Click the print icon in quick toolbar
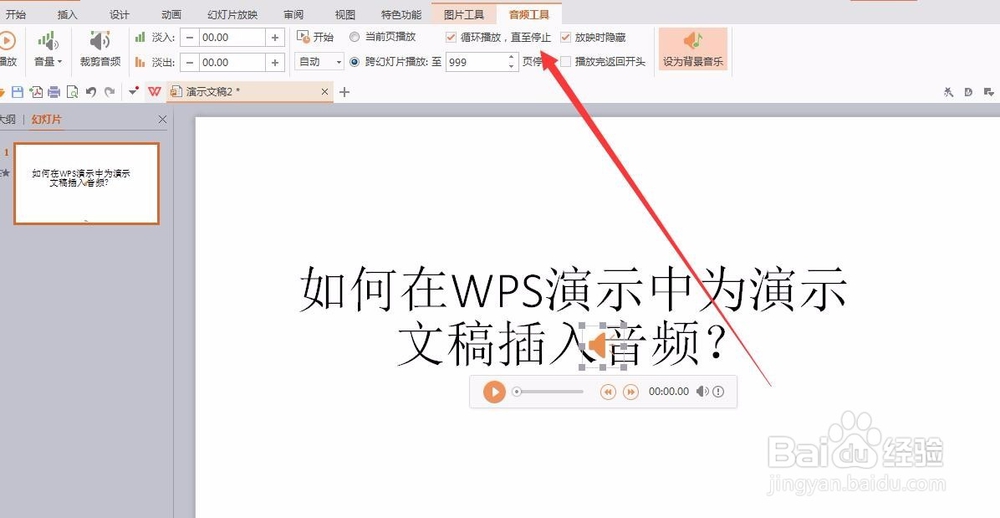1000x518 pixels. (x=54, y=92)
